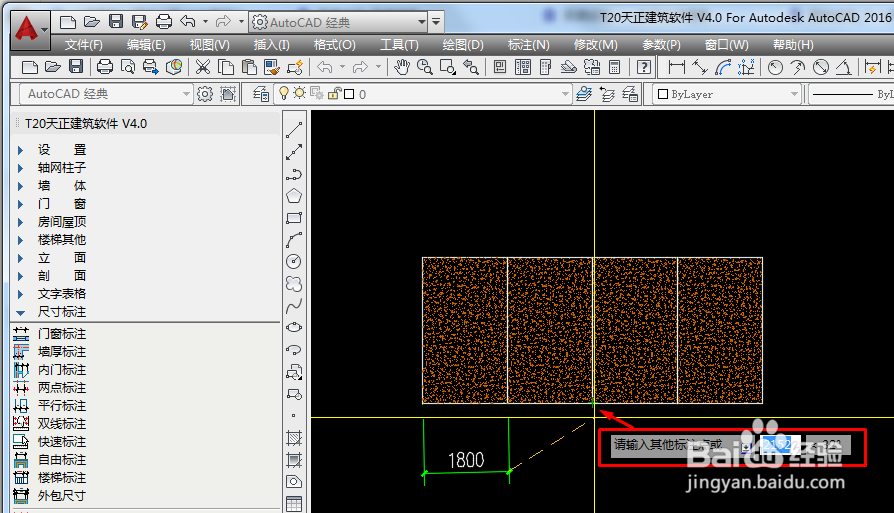Open the Layer Properties Manager icon
The width and height of the screenshot is (894, 513).
point(261,94)
